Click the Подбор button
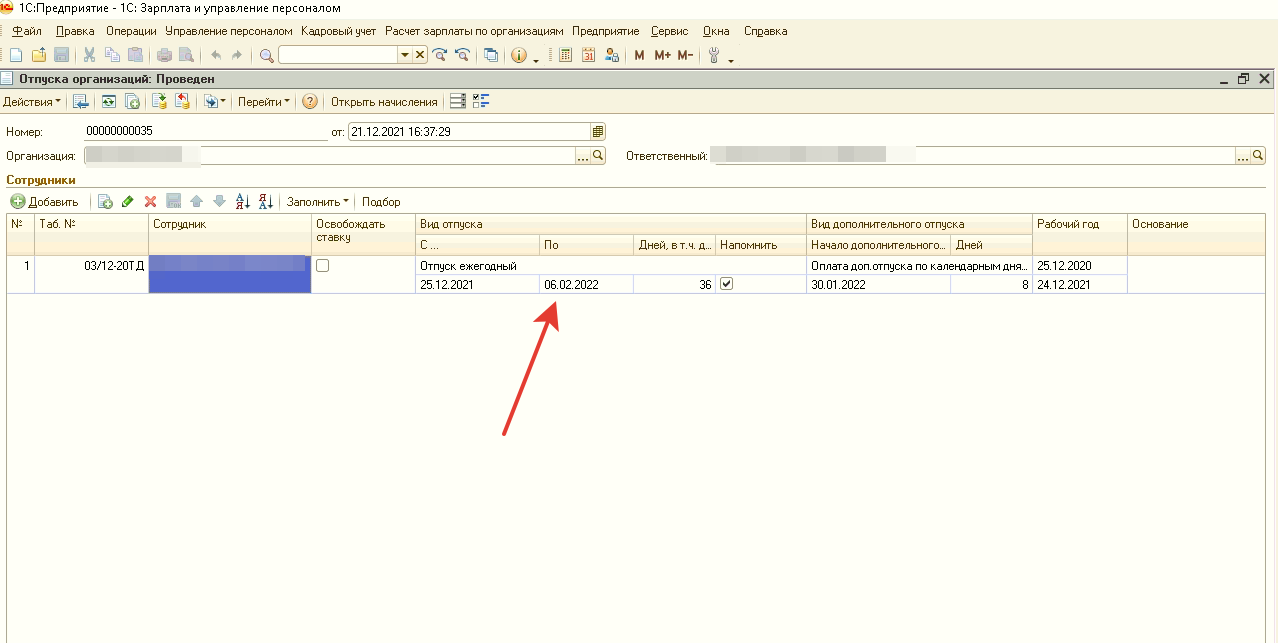Screen dimensions: 1278x643 tap(381, 202)
